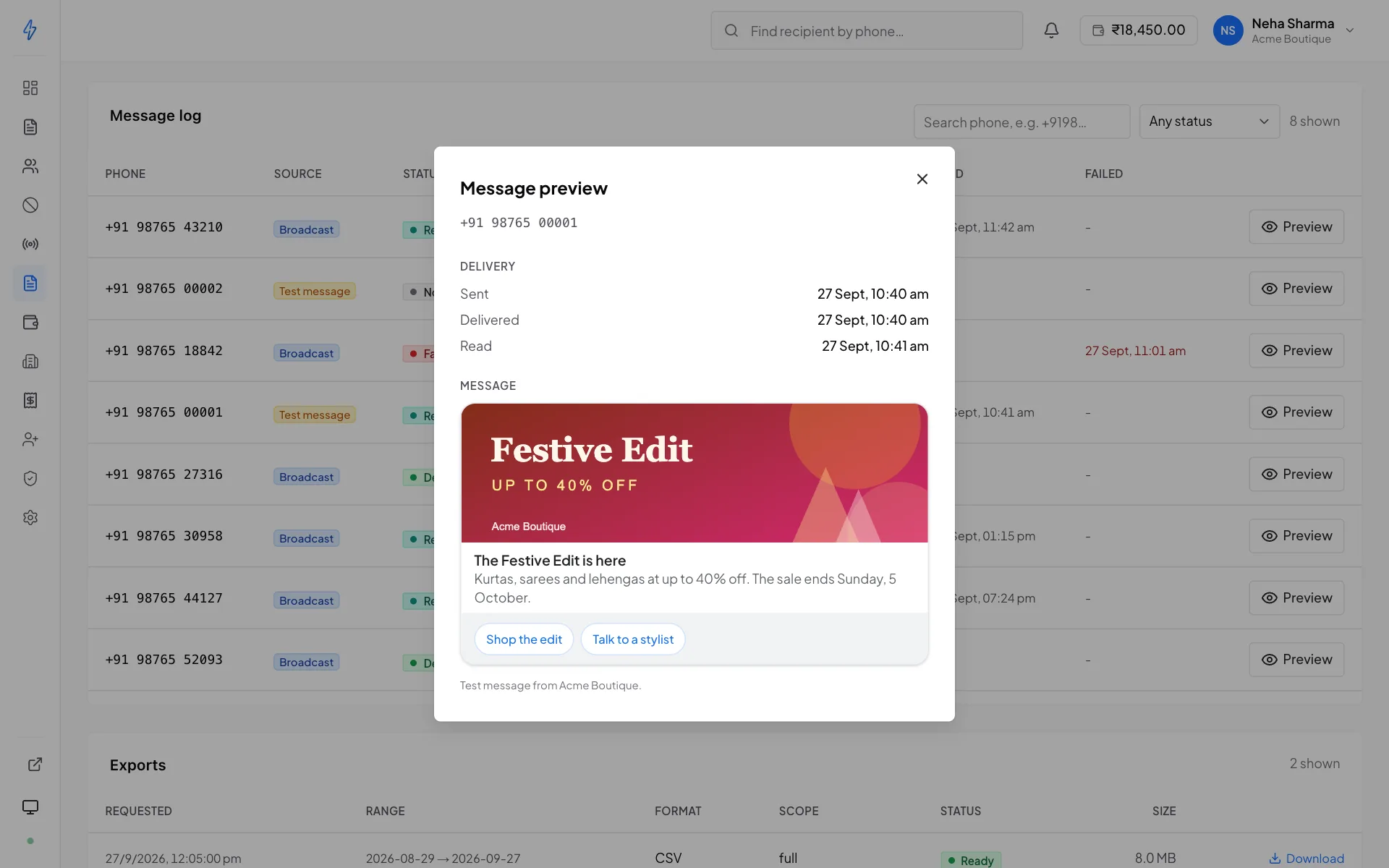The image size is (1389, 868).
Task: Click the Test message tag for 98765 00002
Action: click(315, 291)
